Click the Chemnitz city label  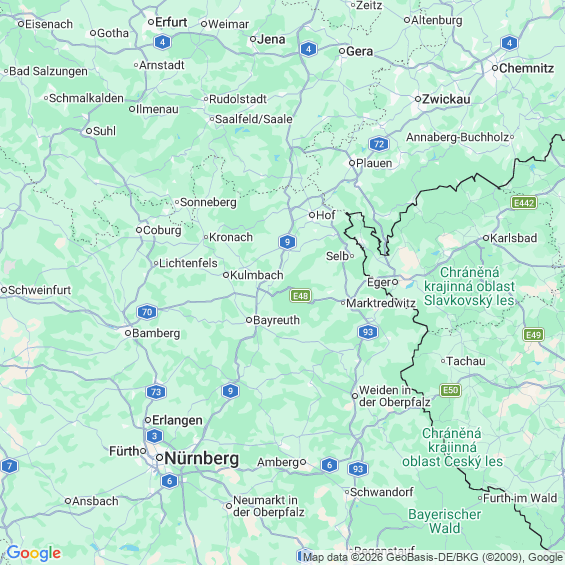tap(526, 68)
